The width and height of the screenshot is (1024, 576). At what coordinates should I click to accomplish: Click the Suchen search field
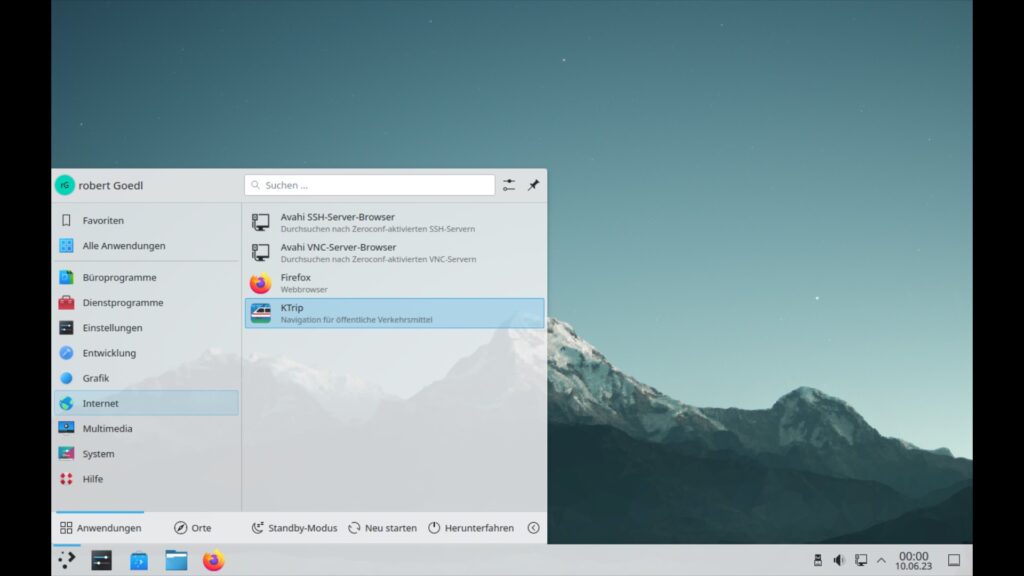pyautogui.click(x=370, y=185)
